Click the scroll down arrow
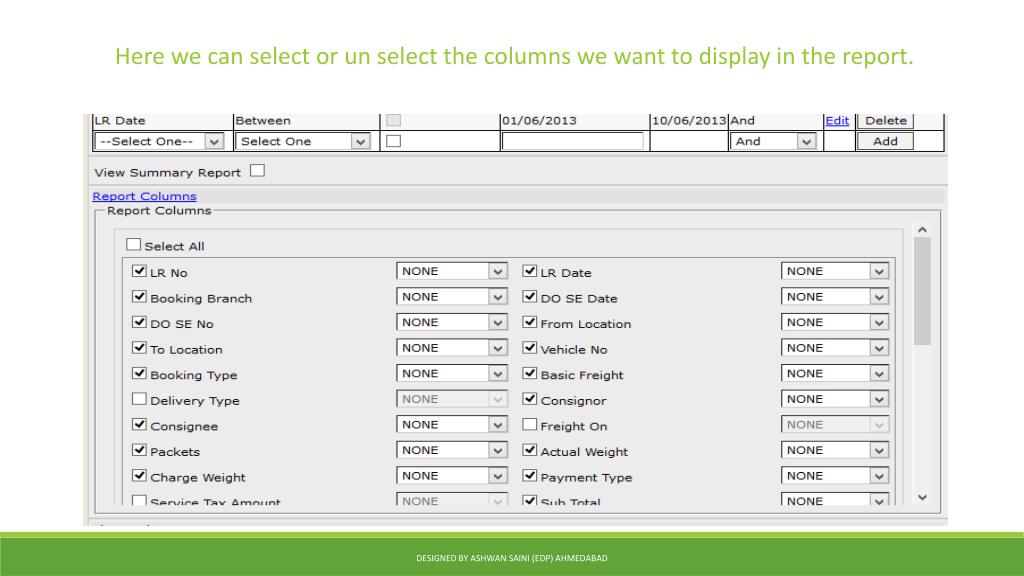 click(922, 497)
